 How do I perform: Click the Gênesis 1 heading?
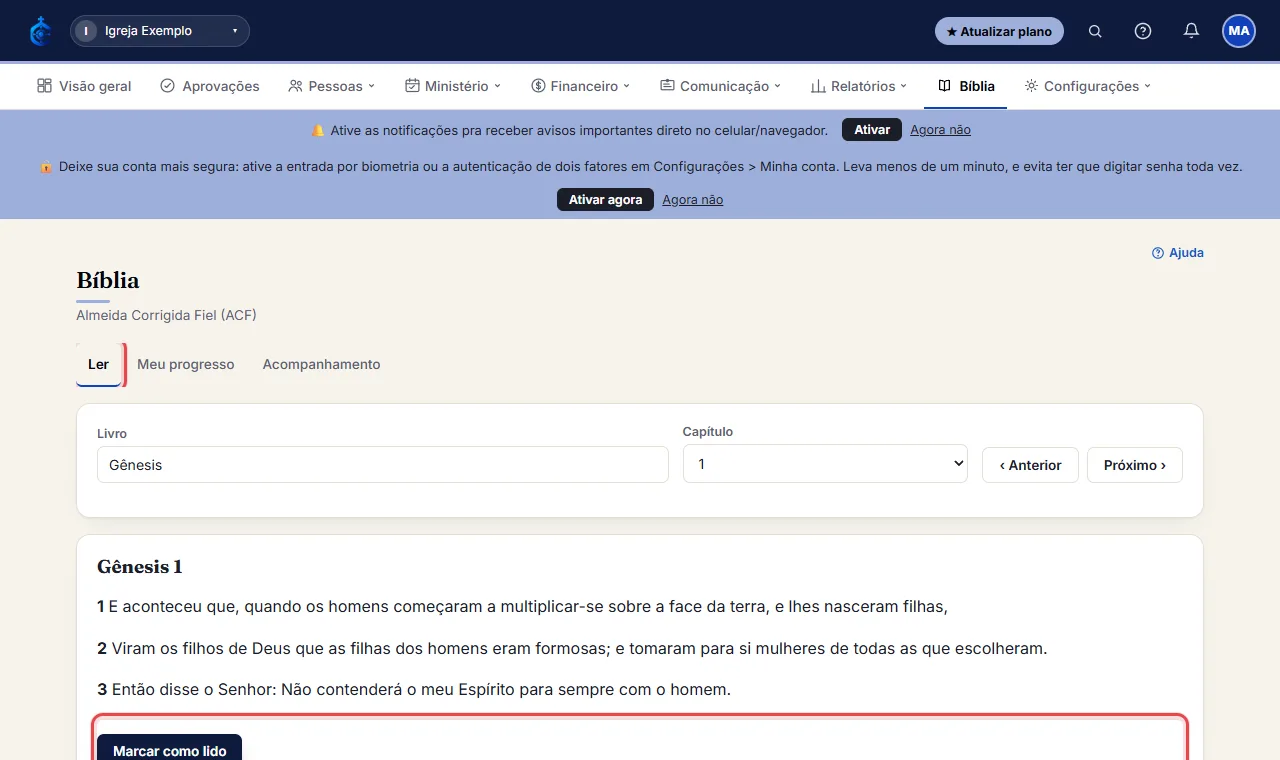point(139,567)
